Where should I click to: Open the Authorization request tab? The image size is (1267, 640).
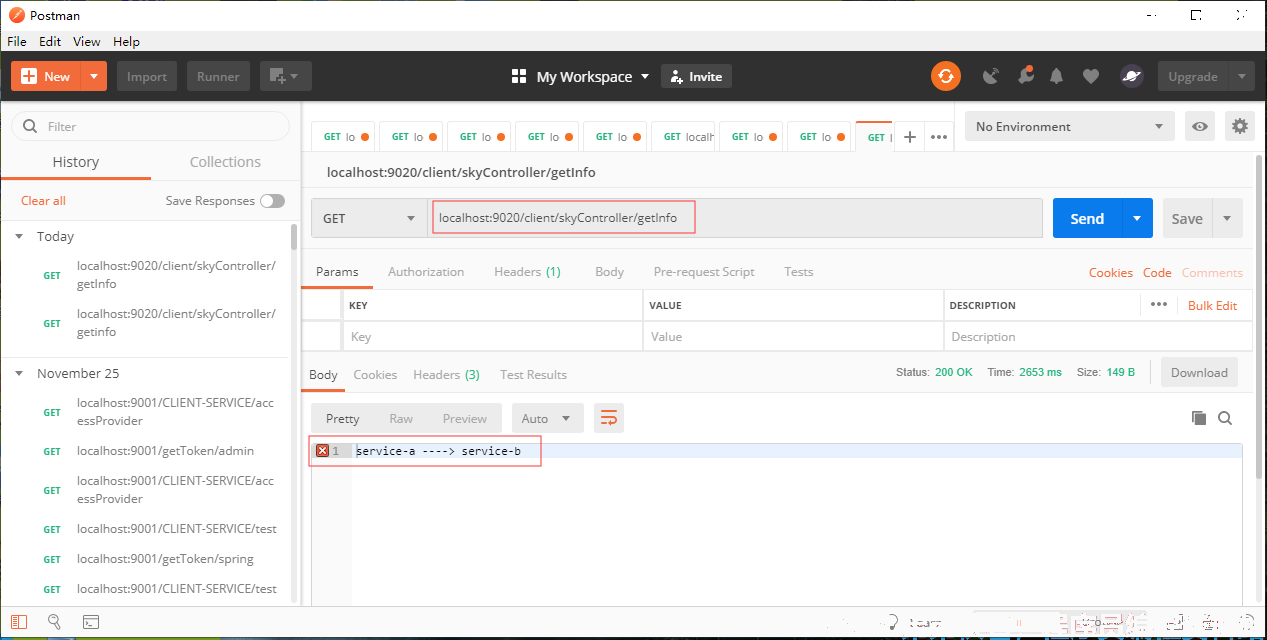pyautogui.click(x=426, y=272)
